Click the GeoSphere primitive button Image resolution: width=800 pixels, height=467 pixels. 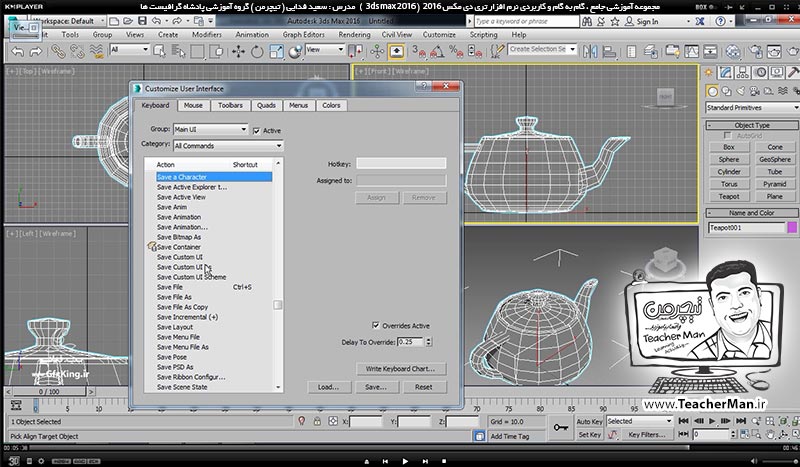click(x=774, y=159)
